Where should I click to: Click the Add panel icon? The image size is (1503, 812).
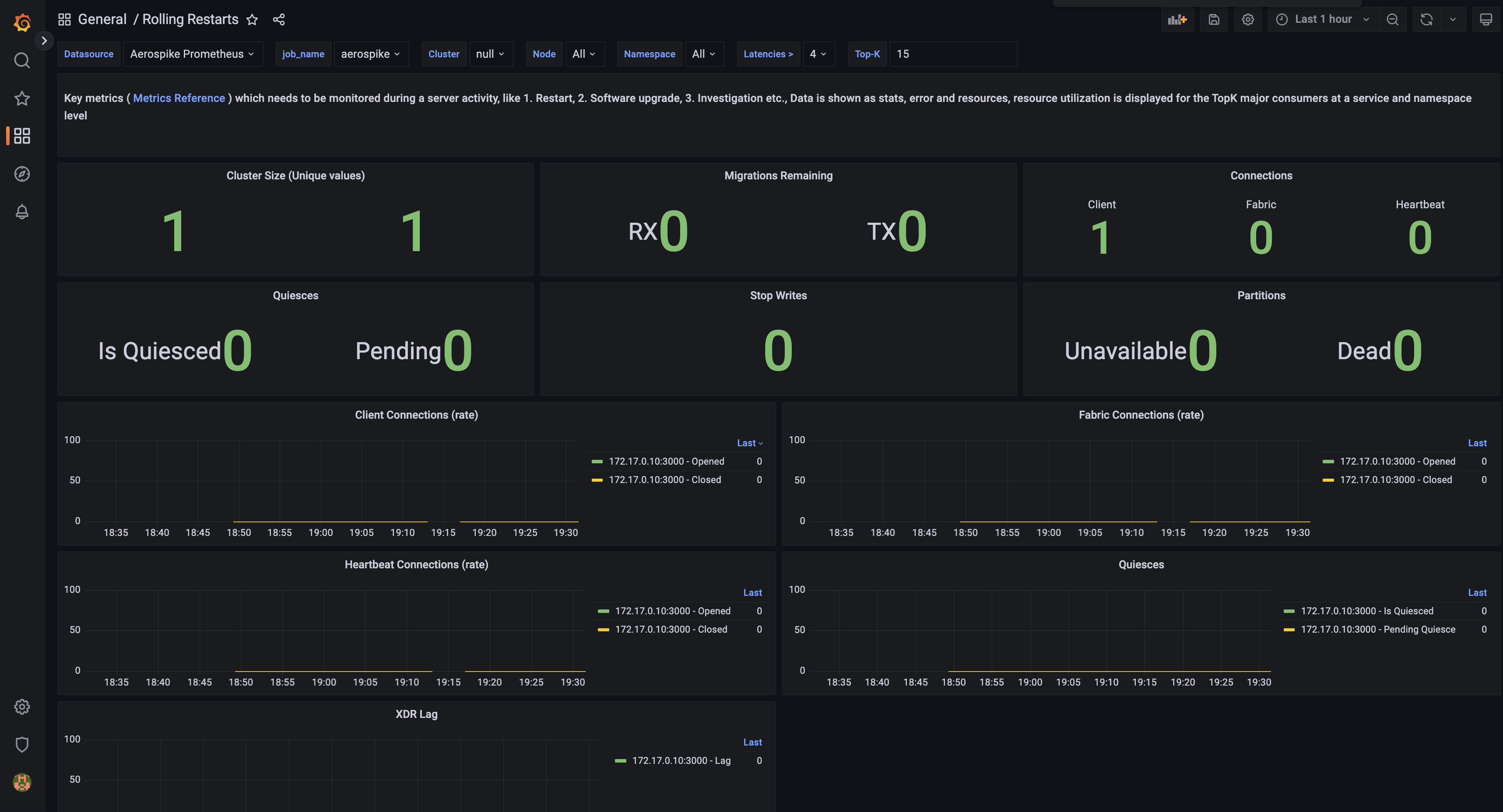(x=1177, y=20)
